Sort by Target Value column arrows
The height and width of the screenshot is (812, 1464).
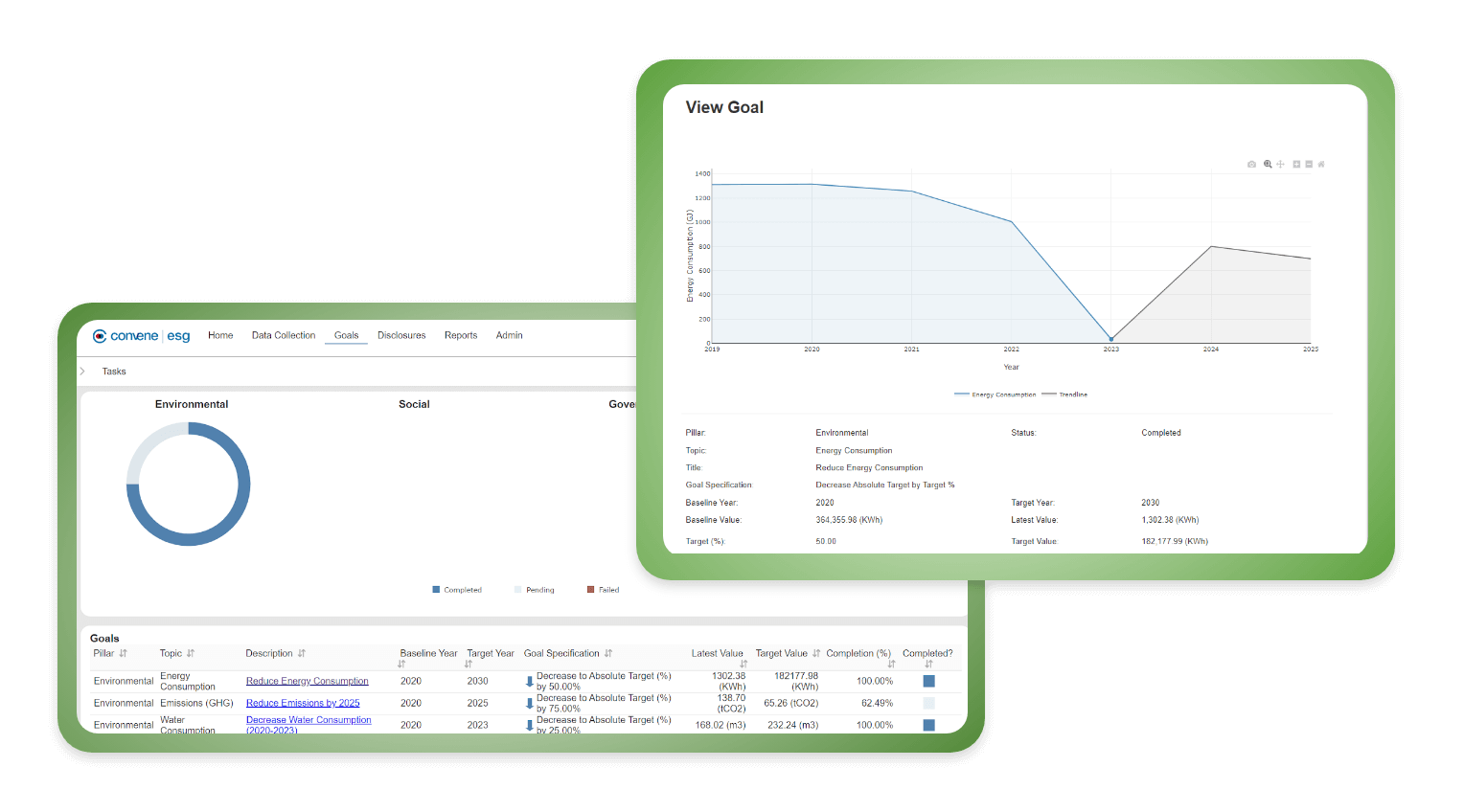(x=816, y=654)
